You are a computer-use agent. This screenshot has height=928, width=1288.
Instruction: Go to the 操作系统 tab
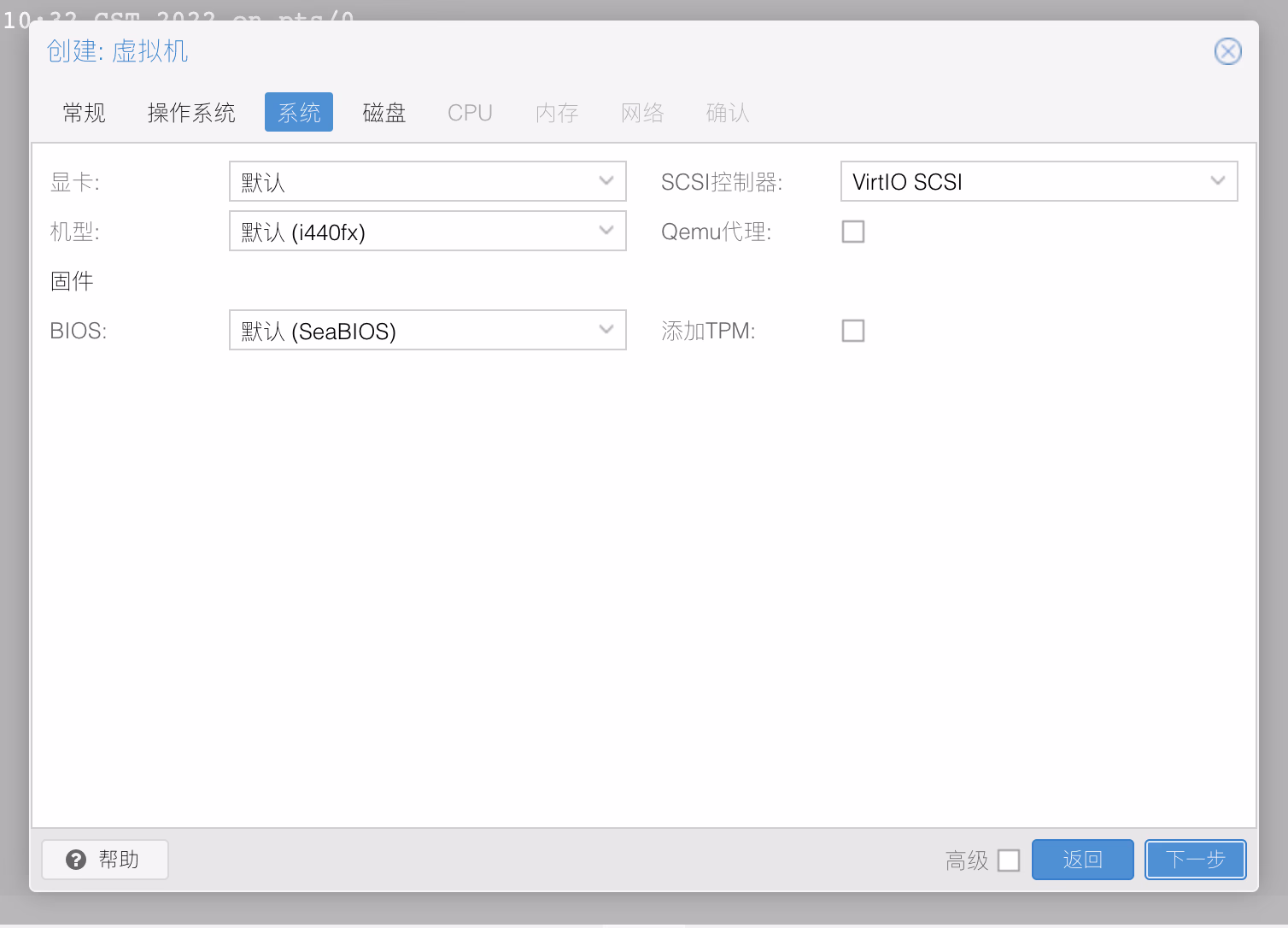191,113
